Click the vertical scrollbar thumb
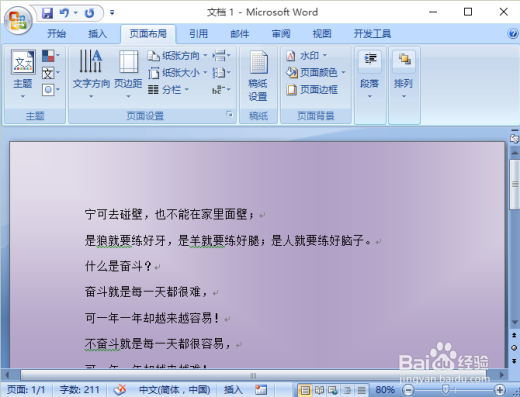Viewport: 520px width, 397px height. 515,184
